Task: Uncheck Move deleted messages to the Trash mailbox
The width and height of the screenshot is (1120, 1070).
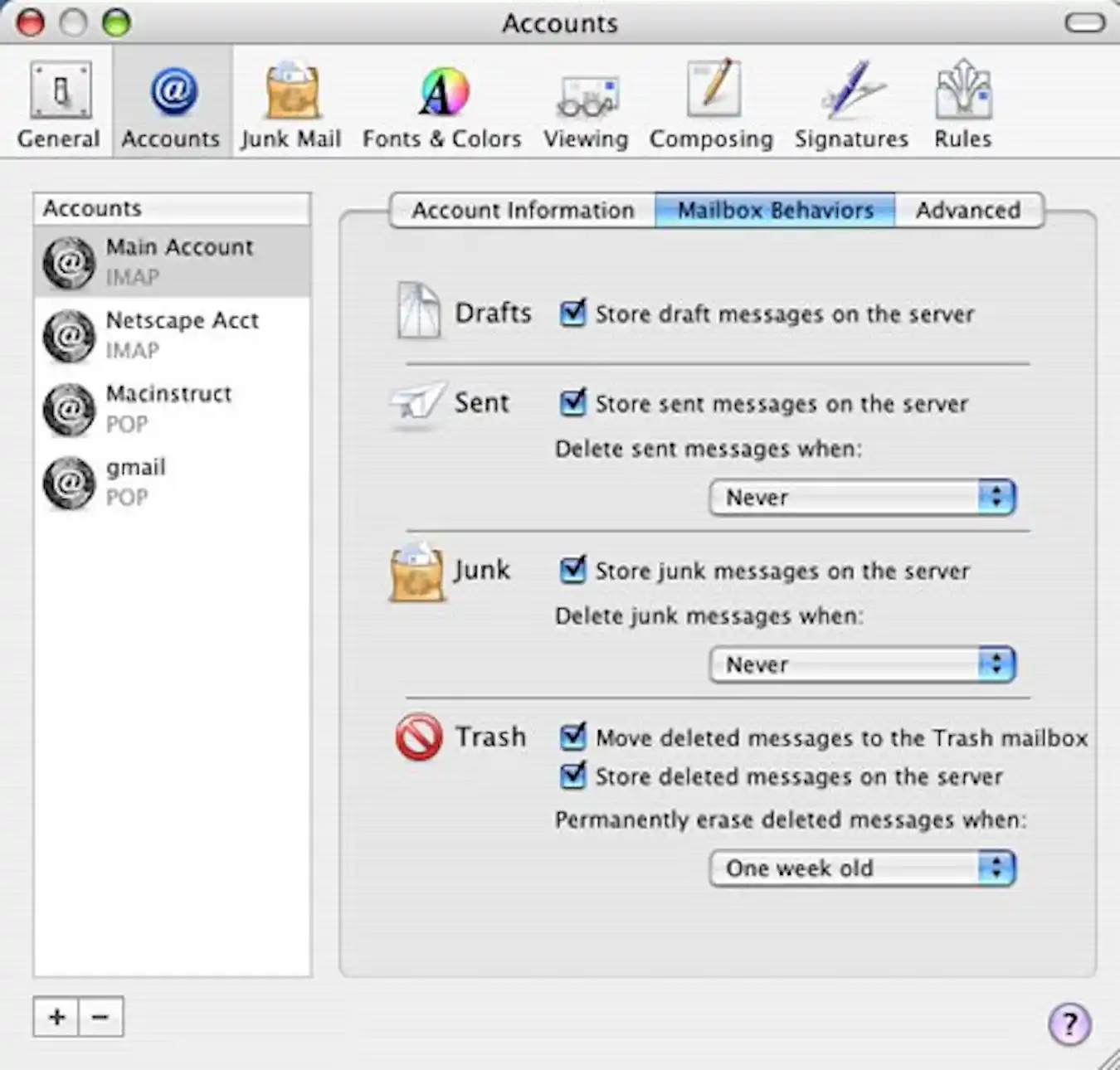Action: coord(573,737)
